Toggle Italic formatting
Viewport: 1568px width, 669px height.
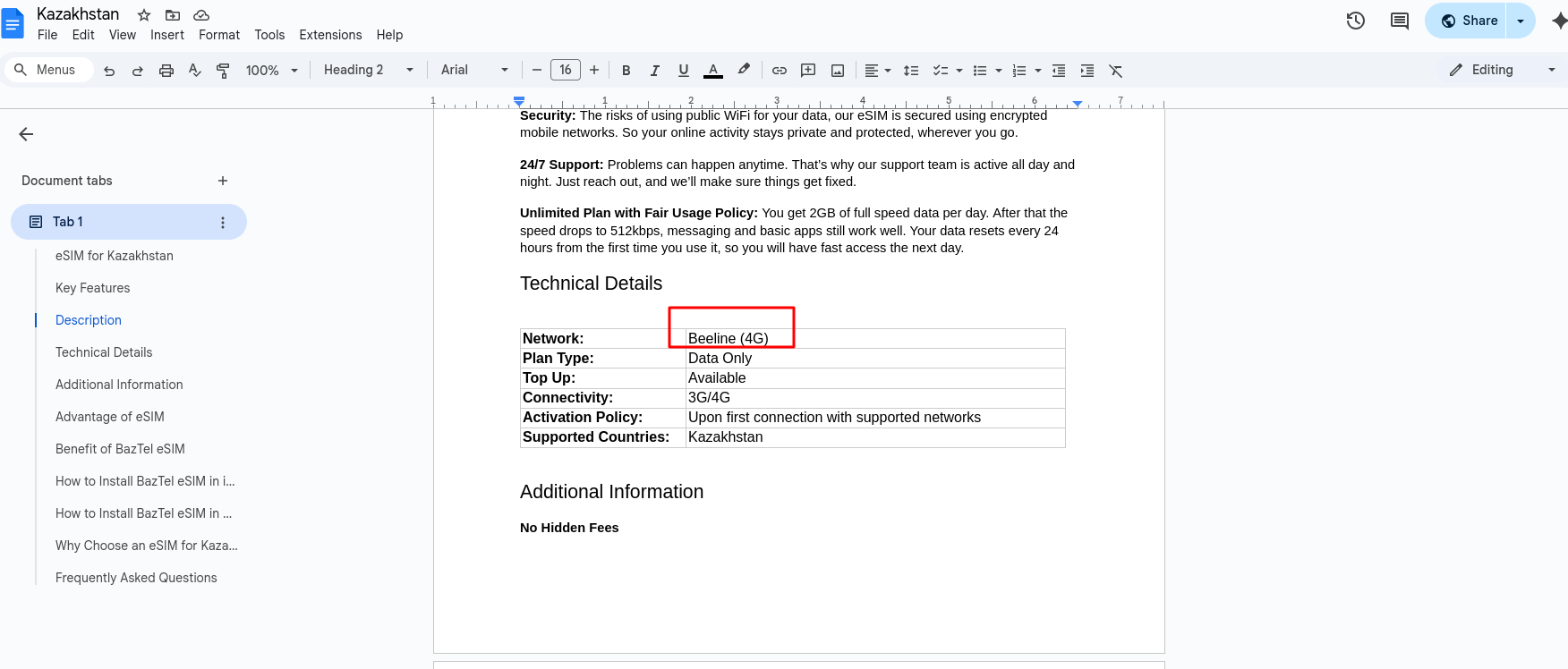click(655, 71)
